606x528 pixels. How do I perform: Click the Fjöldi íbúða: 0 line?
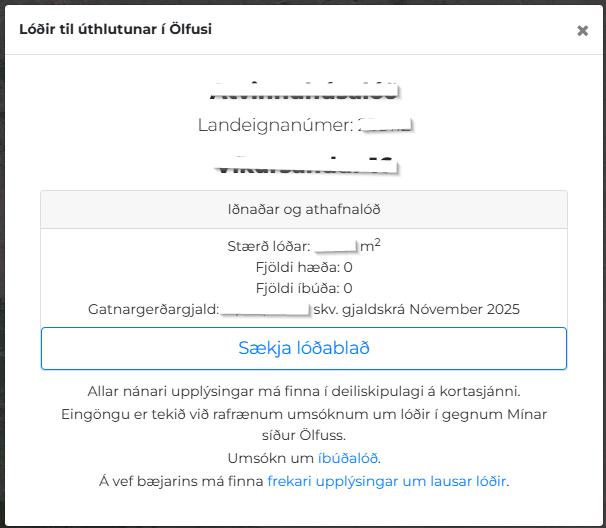pyautogui.click(x=303, y=288)
